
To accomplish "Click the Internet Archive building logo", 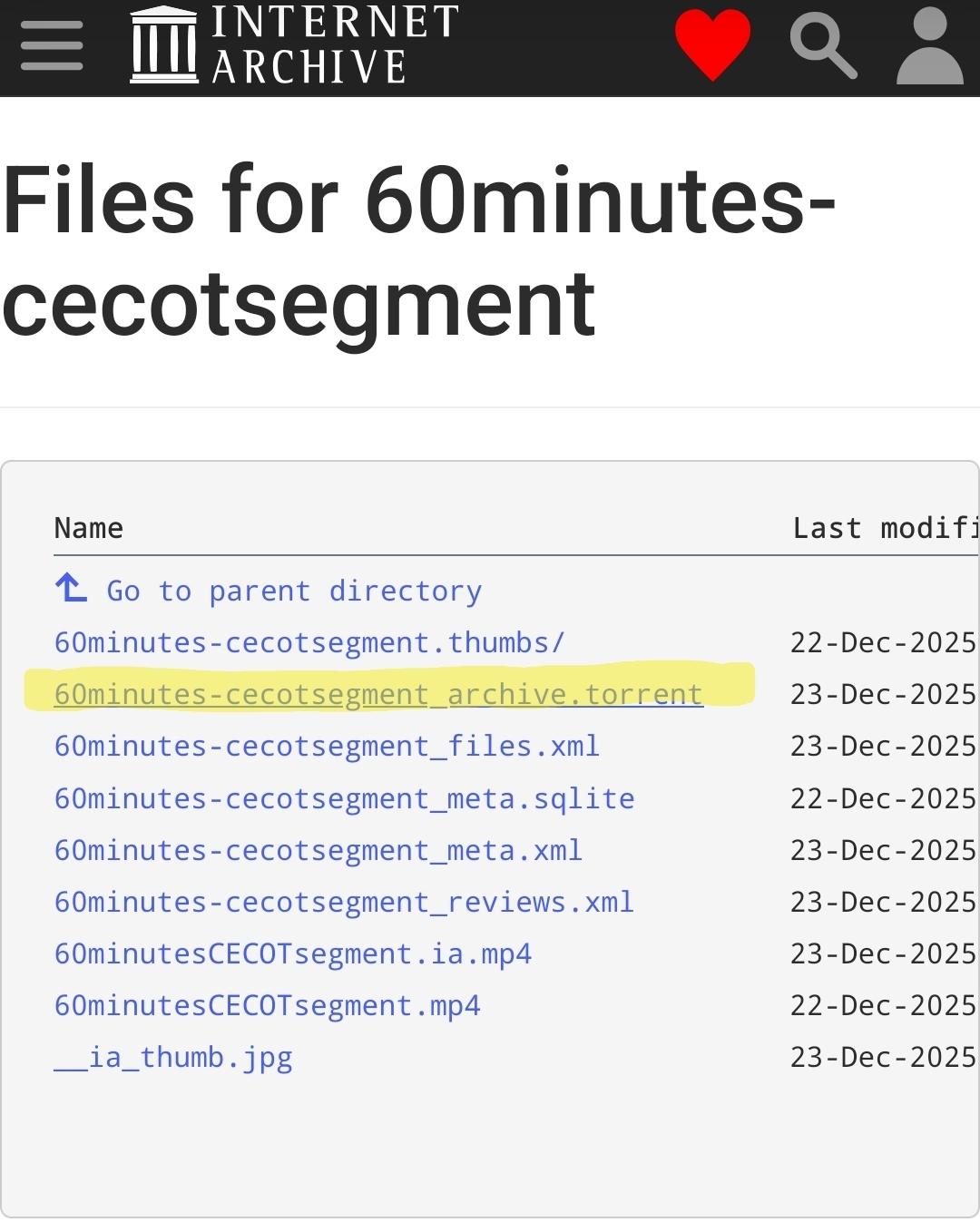I will [x=163, y=45].
